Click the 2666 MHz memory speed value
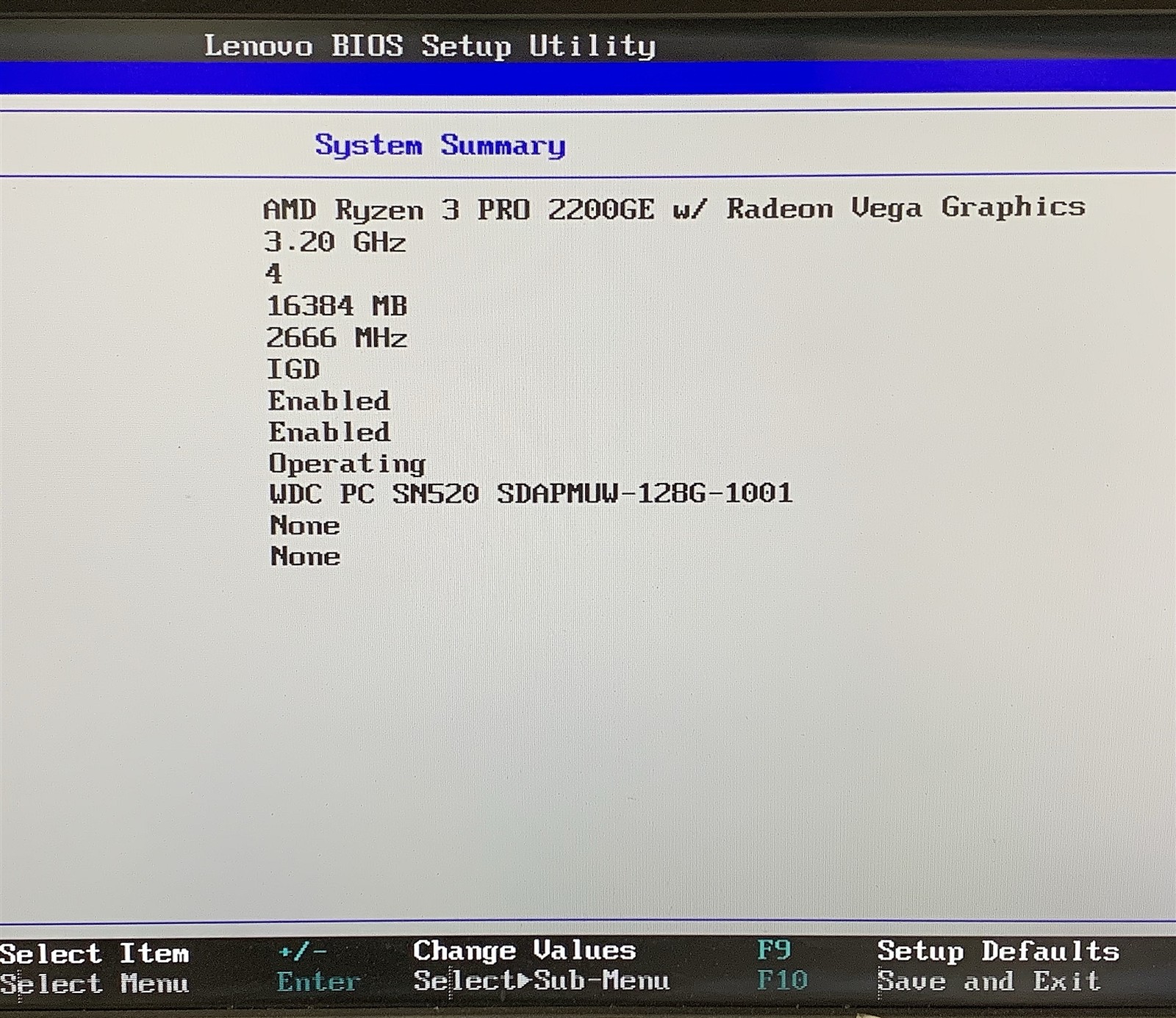This screenshot has height=1018, width=1176. pos(336,338)
